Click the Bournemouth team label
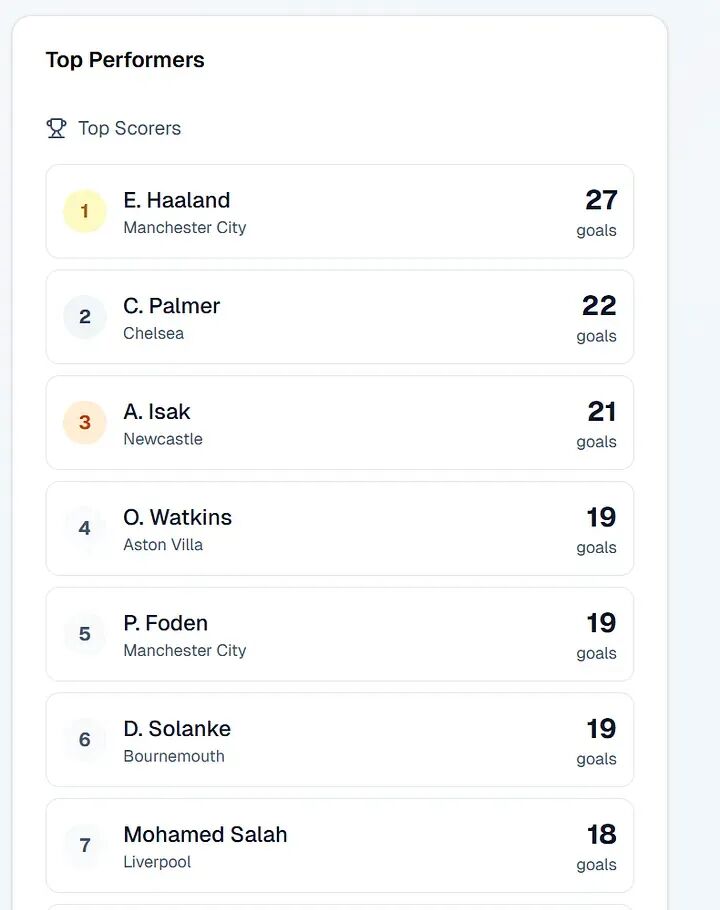Viewport: 720px width, 910px height. [x=174, y=756]
